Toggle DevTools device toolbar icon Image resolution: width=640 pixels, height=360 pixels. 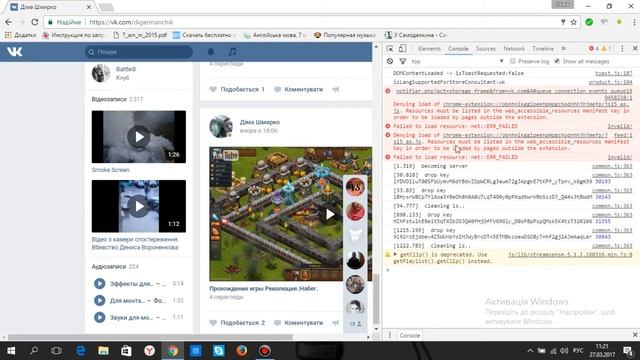[402, 49]
